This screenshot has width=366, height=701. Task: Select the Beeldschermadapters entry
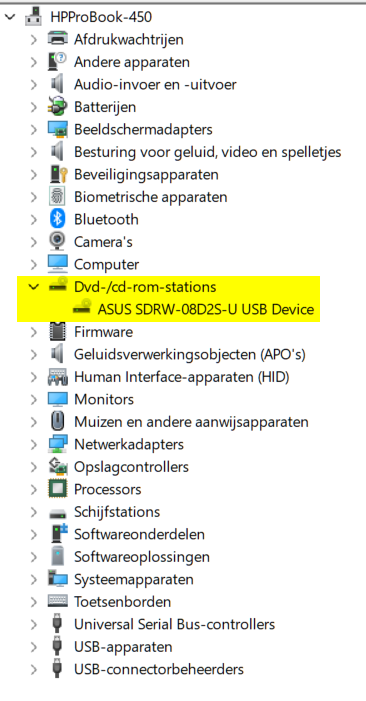(143, 130)
